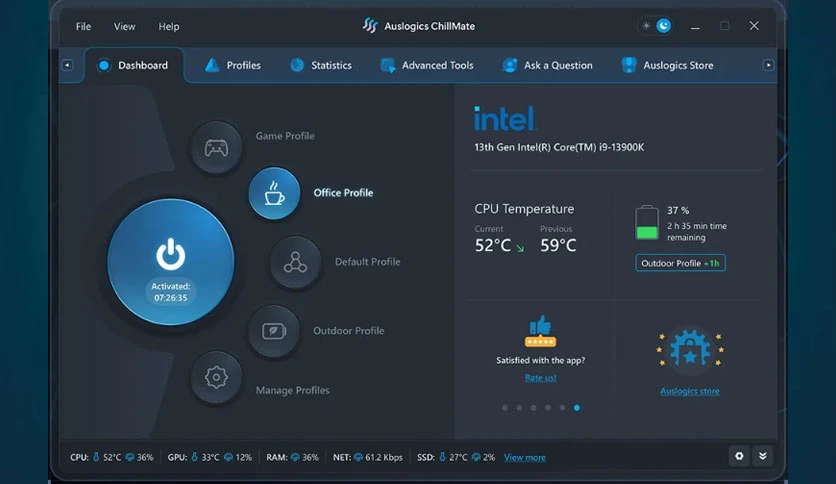836x484 pixels.
Task: Click SSD thermometer icon in status bar
Action: tap(443, 457)
